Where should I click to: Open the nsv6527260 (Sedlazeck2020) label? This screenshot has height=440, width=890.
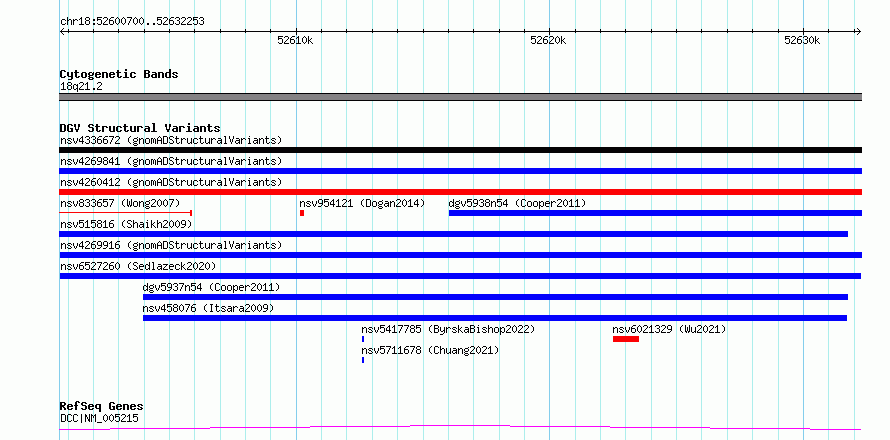click(138, 266)
